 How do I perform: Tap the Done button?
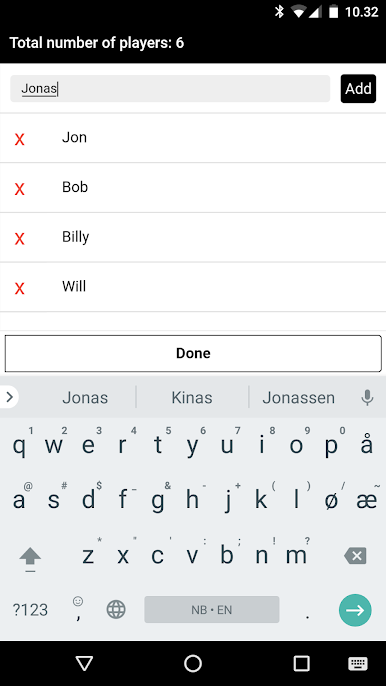click(x=193, y=354)
